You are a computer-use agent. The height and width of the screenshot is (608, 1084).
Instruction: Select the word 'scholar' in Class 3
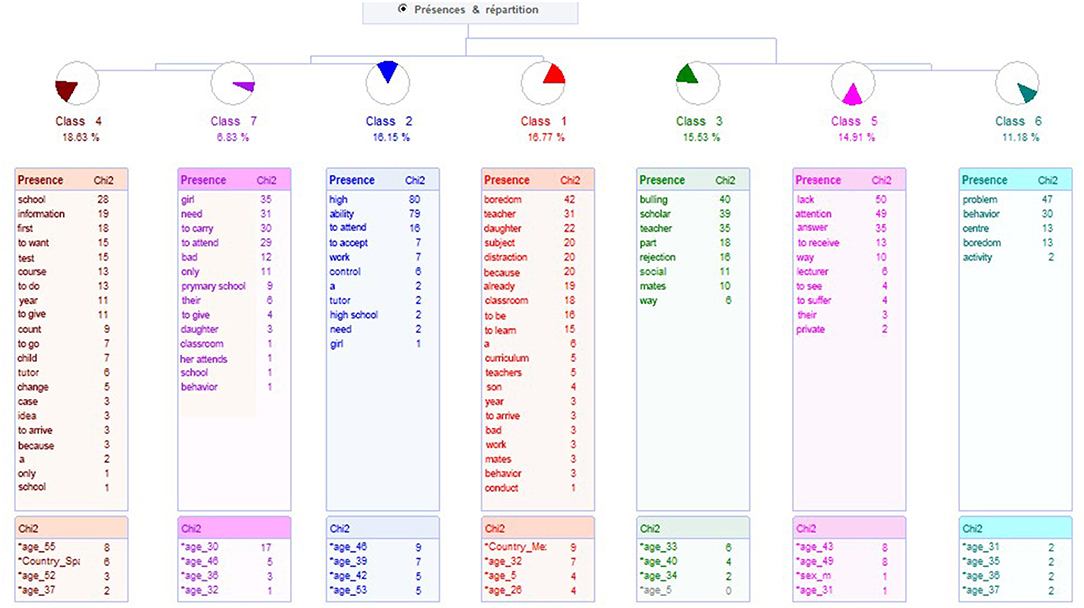[x=655, y=214]
